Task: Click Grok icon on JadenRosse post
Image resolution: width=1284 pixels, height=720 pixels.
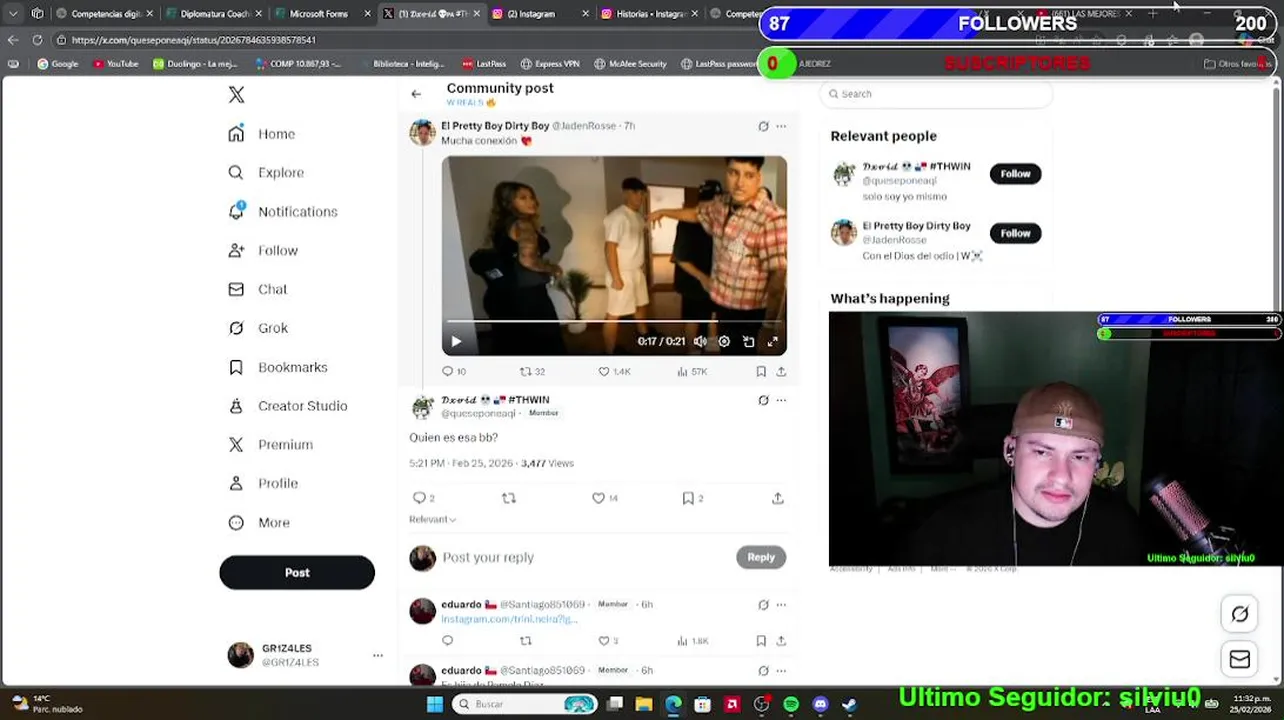Action: point(763,126)
